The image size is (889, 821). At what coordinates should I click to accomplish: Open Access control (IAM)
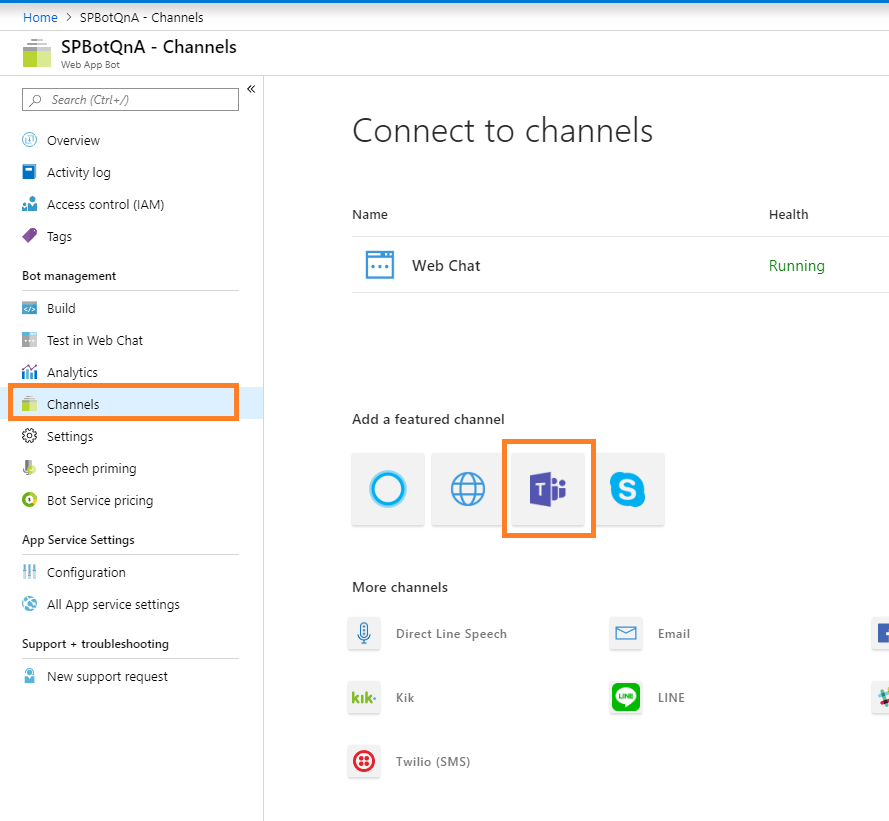(105, 205)
